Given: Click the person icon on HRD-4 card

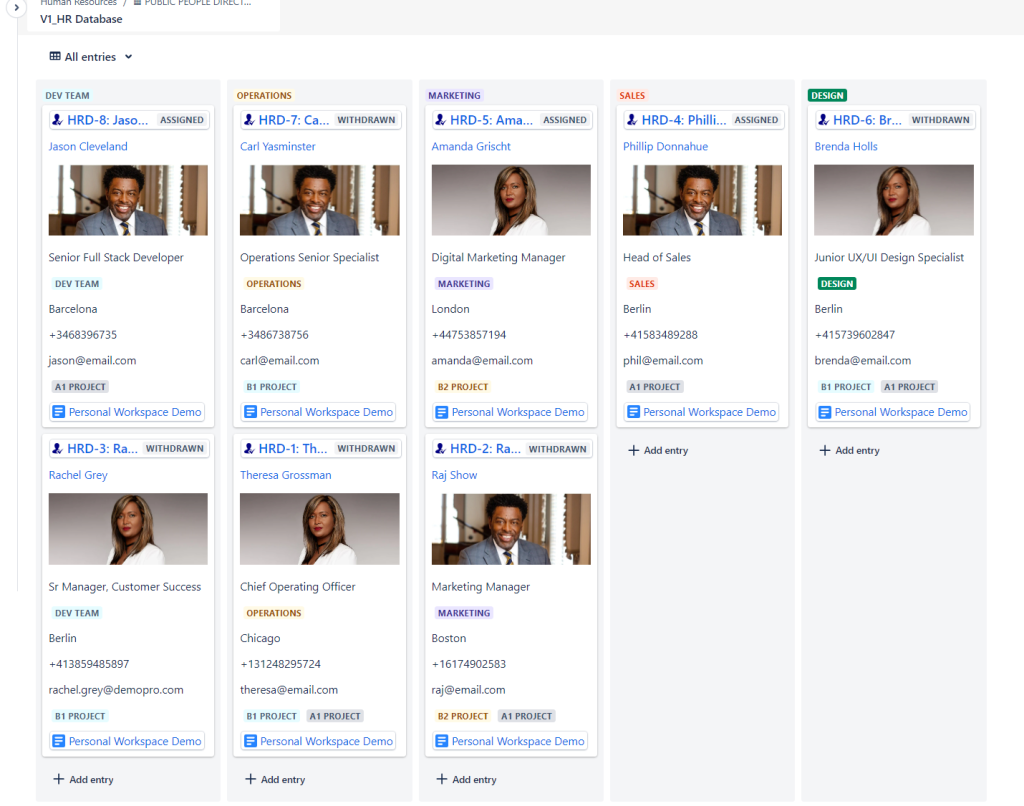Looking at the screenshot, I should (x=630, y=118).
